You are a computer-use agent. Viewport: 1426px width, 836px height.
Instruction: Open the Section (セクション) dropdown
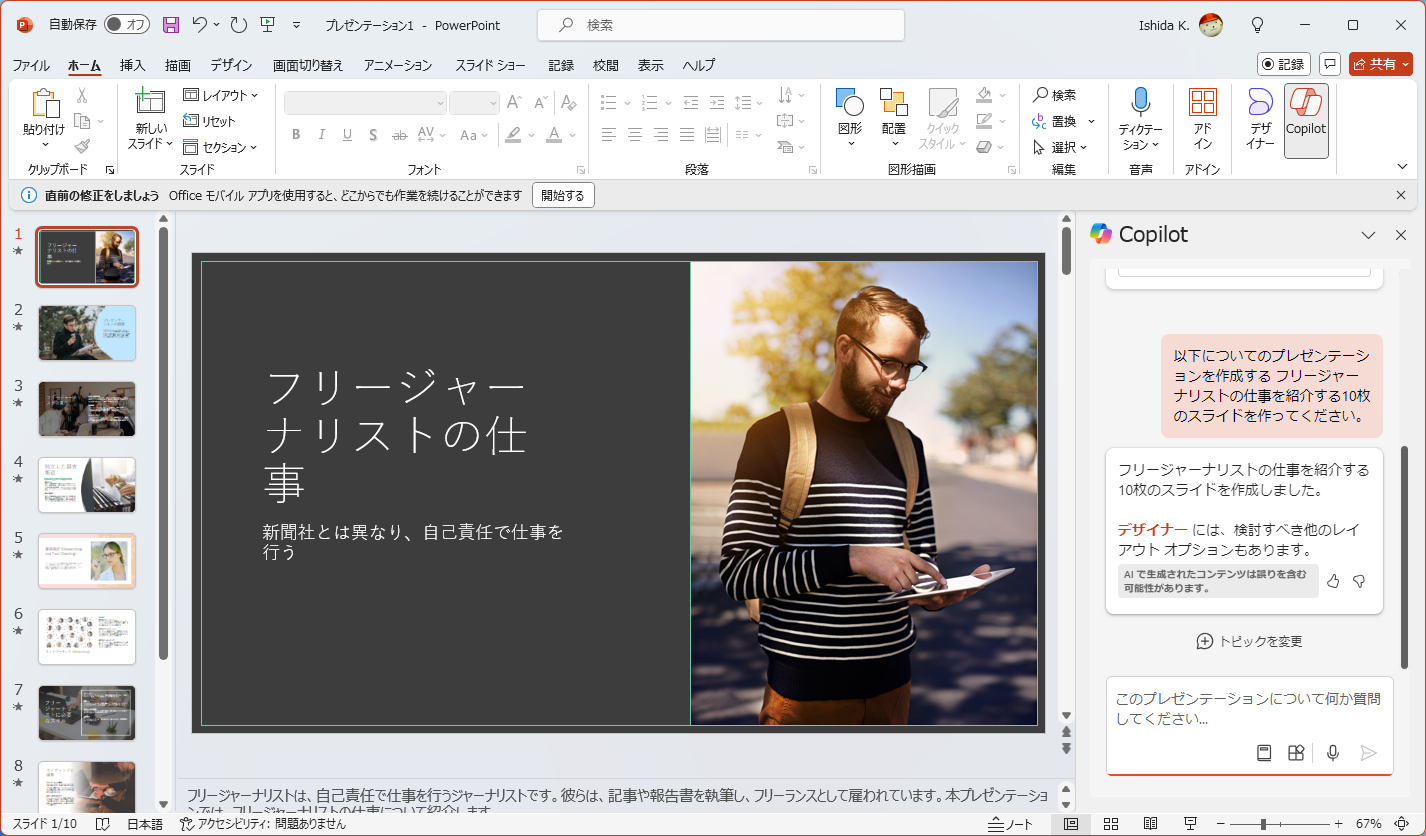click(x=221, y=147)
